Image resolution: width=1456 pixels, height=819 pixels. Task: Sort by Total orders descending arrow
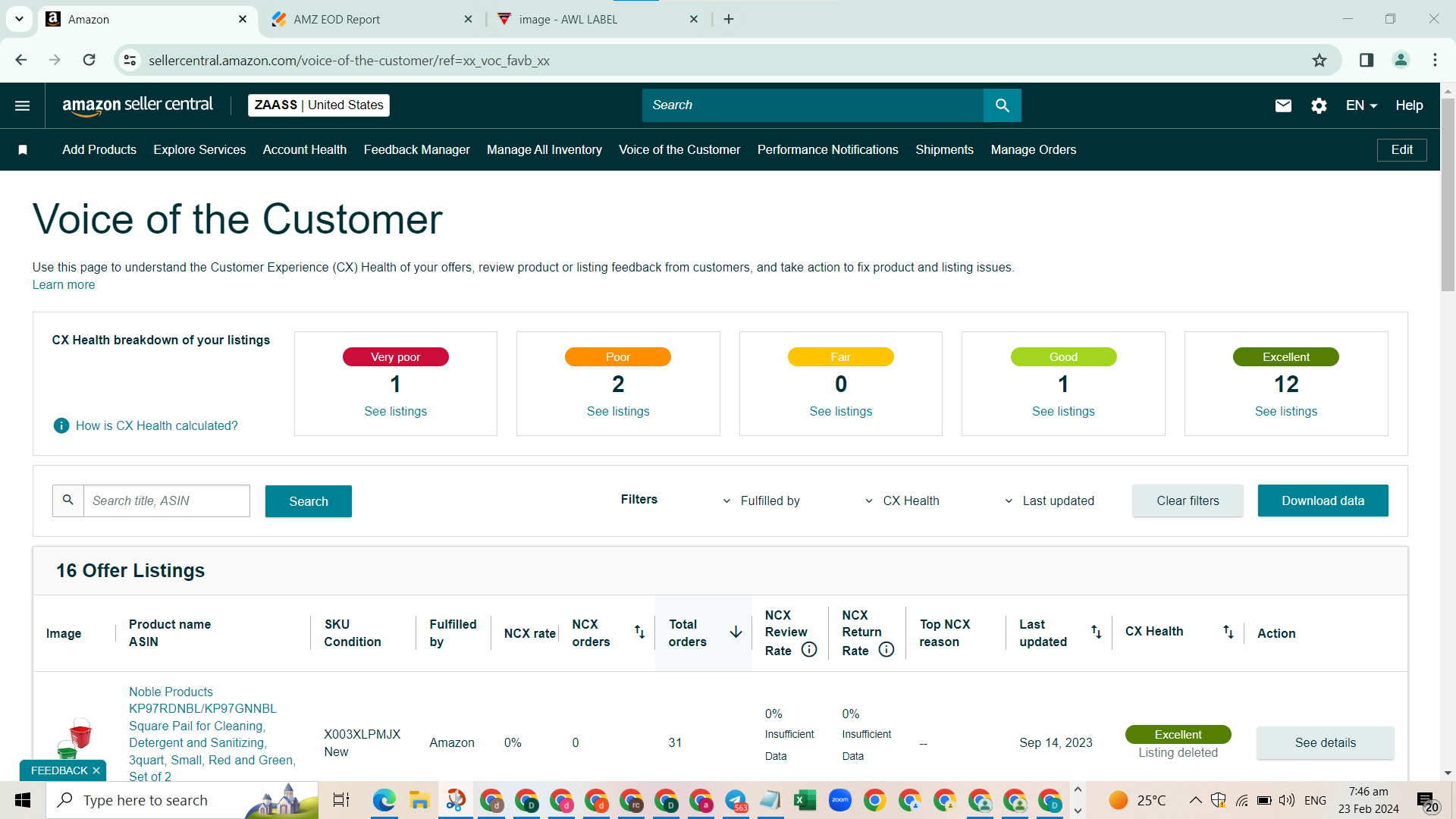tap(736, 632)
